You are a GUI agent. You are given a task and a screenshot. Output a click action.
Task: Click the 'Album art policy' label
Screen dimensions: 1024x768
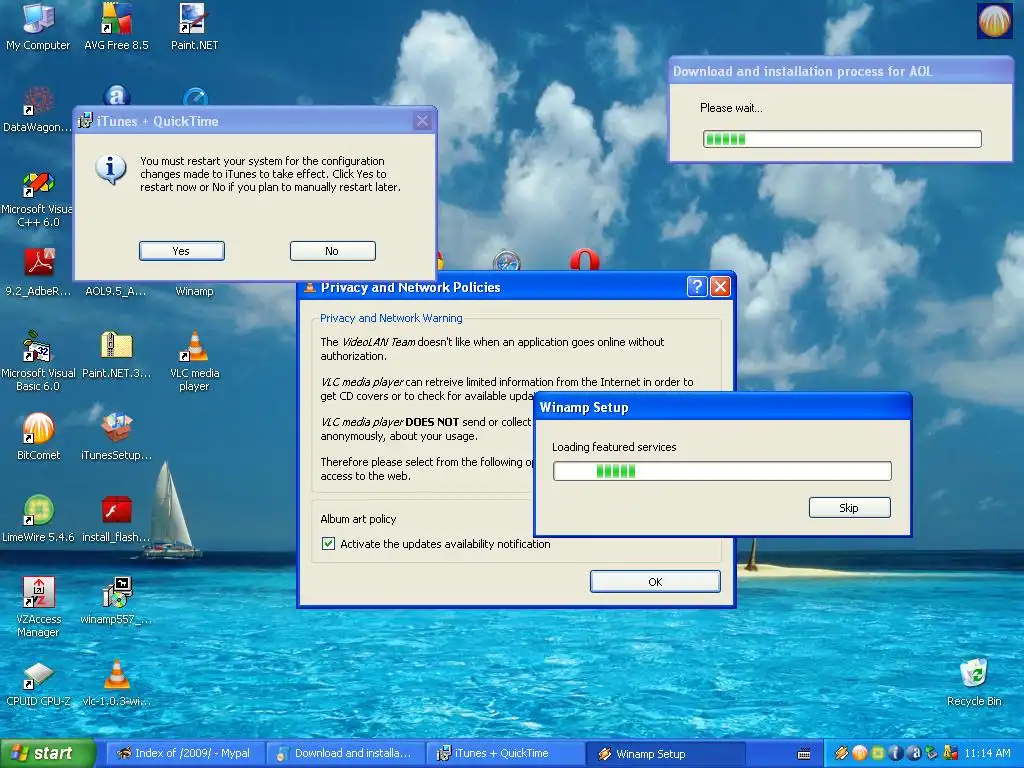click(358, 519)
